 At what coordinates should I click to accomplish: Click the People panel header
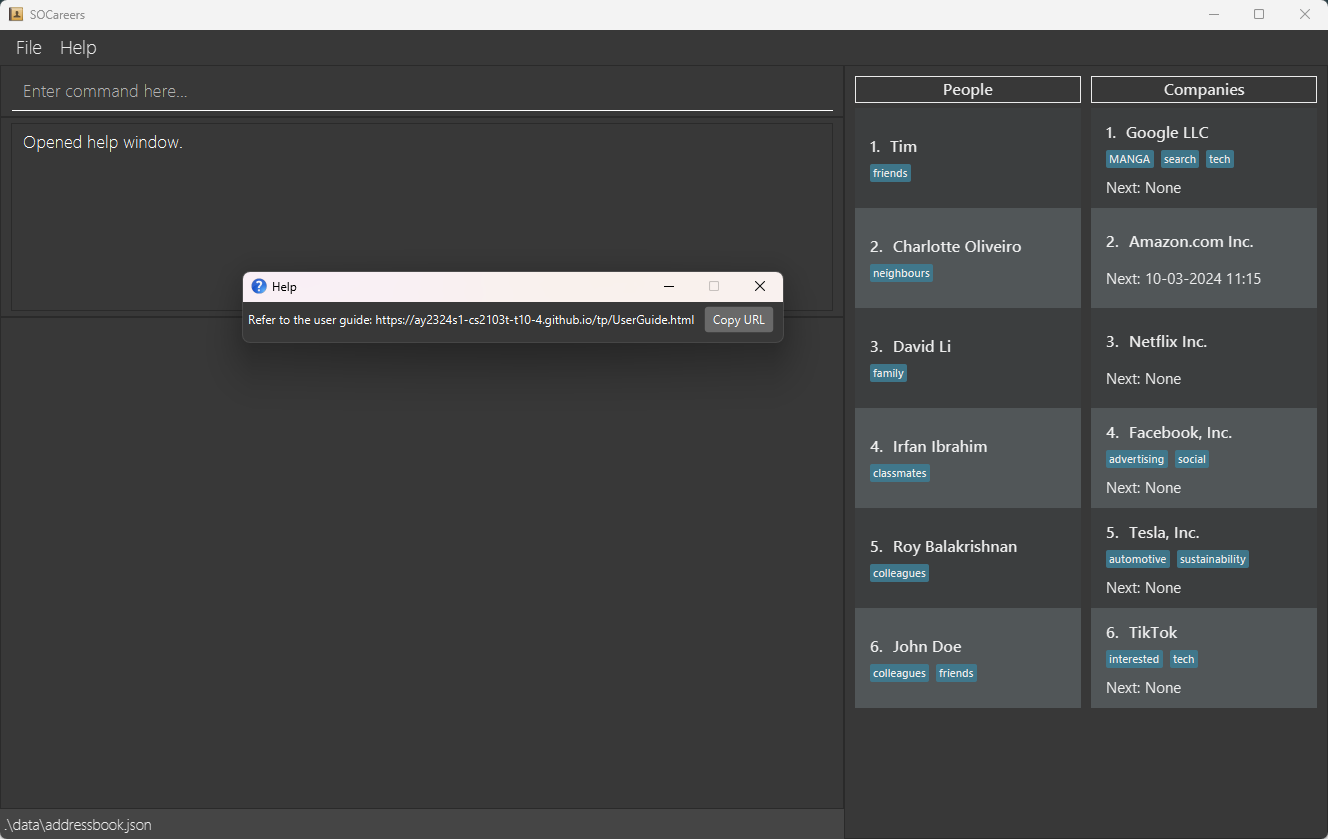coord(967,89)
